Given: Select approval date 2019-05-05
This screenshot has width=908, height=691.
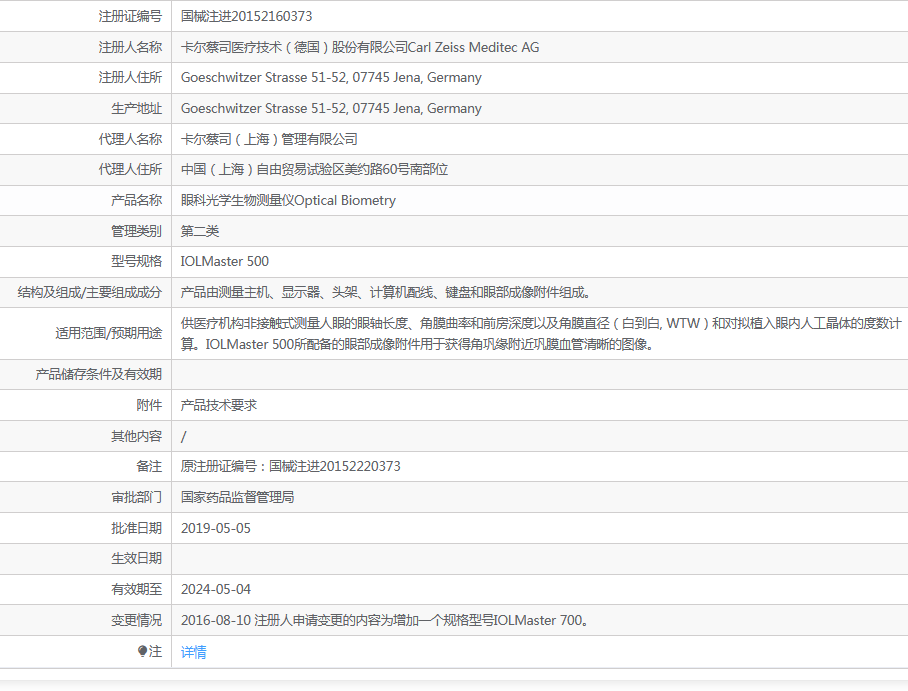Looking at the screenshot, I should tap(216, 528).
